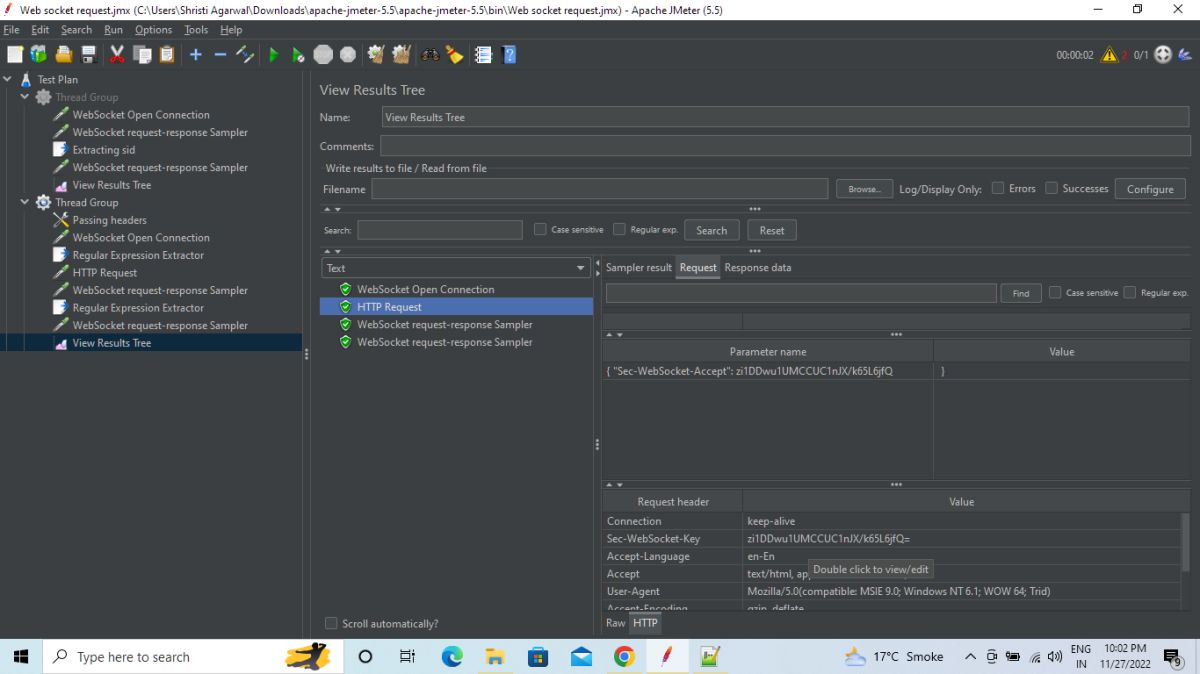The width and height of the screenshot is (1200, 674).
Task: Toggle Case sensitive beside the Find button
Action: coord(1054,293)
